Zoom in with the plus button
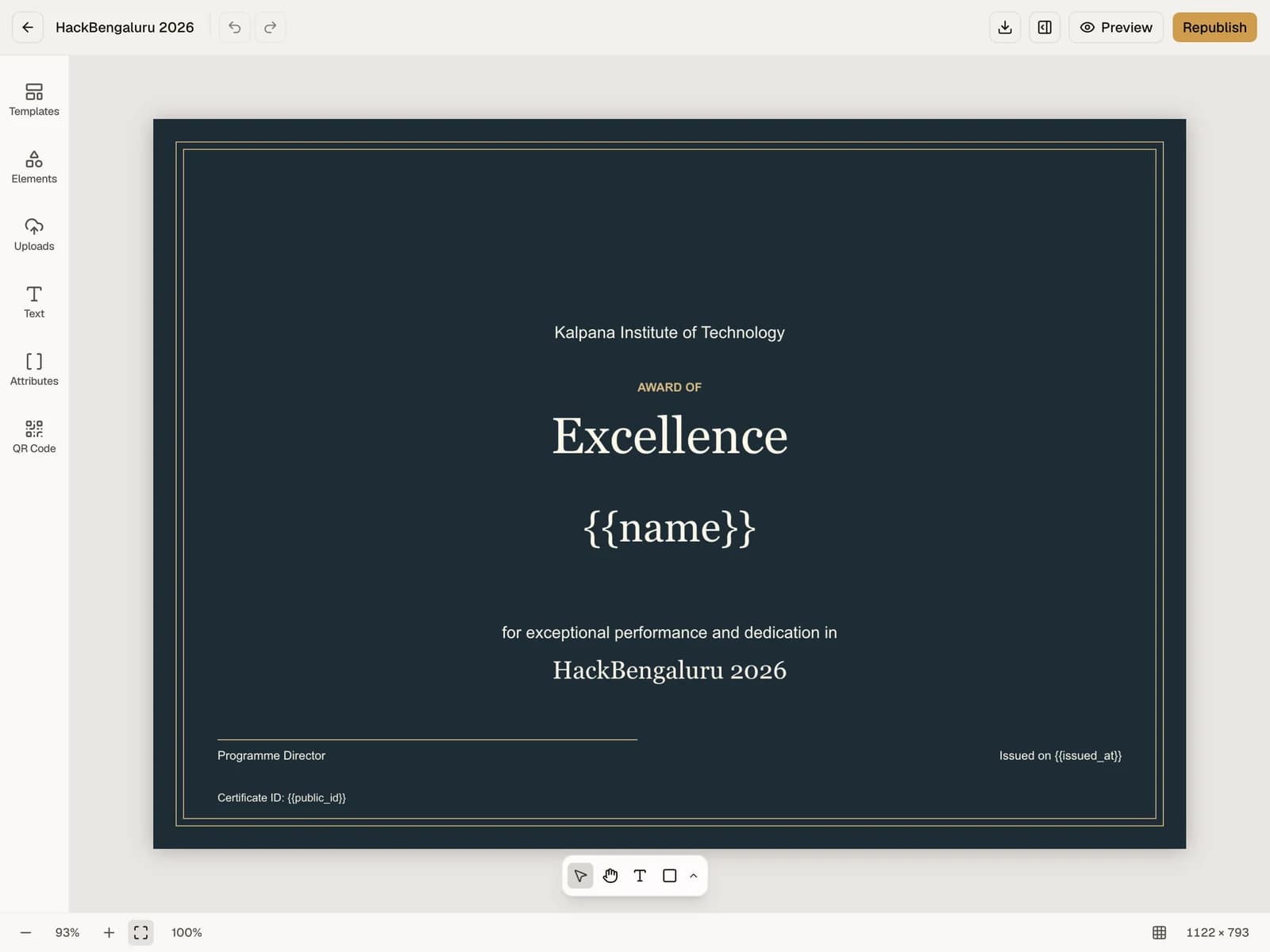The image size is (1270, 952). click(109, 932)
